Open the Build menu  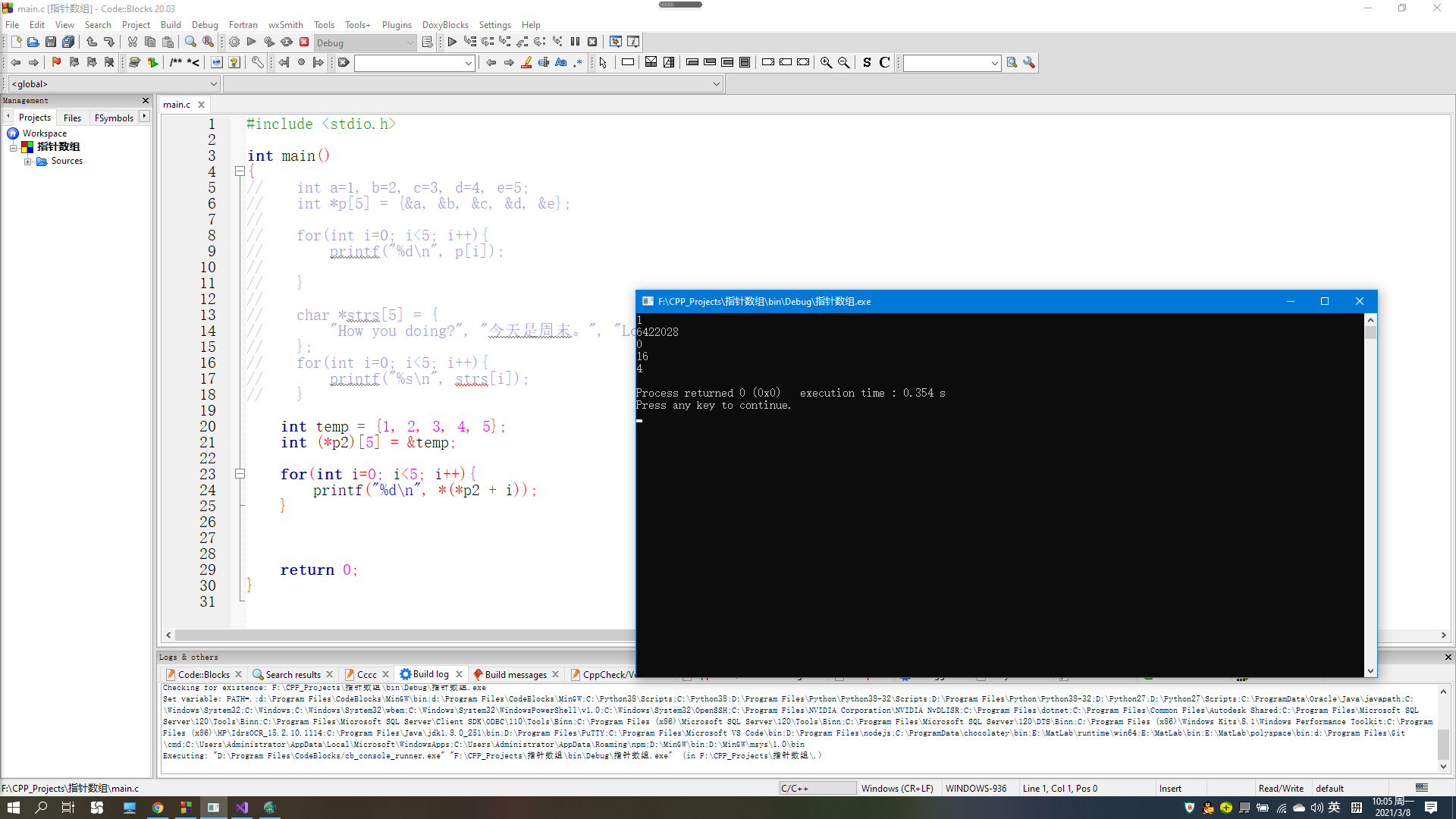pos(171,25)
